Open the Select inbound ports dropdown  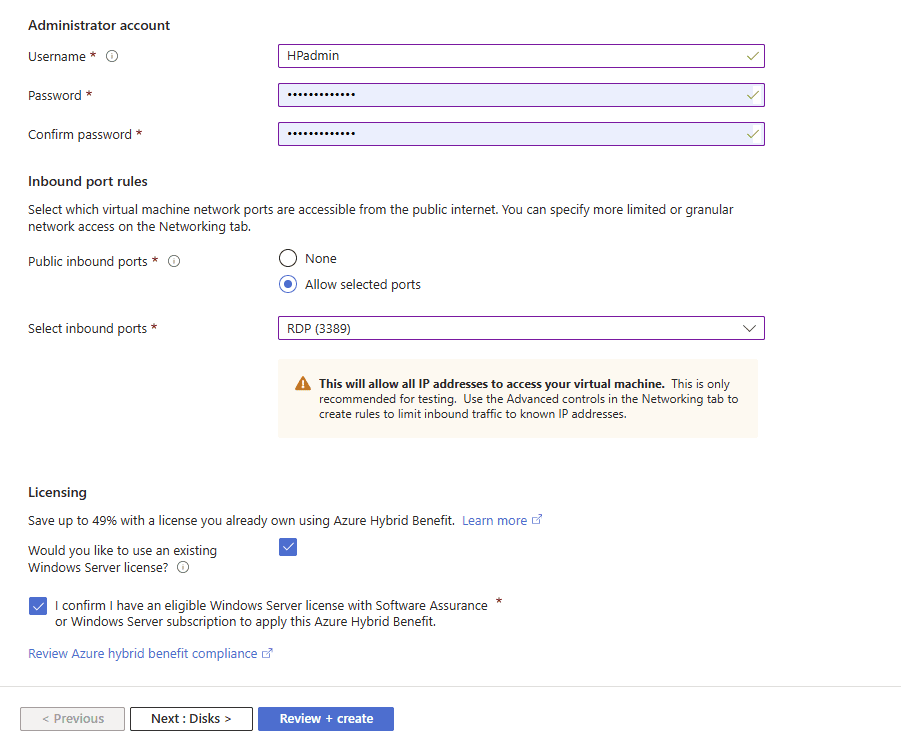click(520, 328)
